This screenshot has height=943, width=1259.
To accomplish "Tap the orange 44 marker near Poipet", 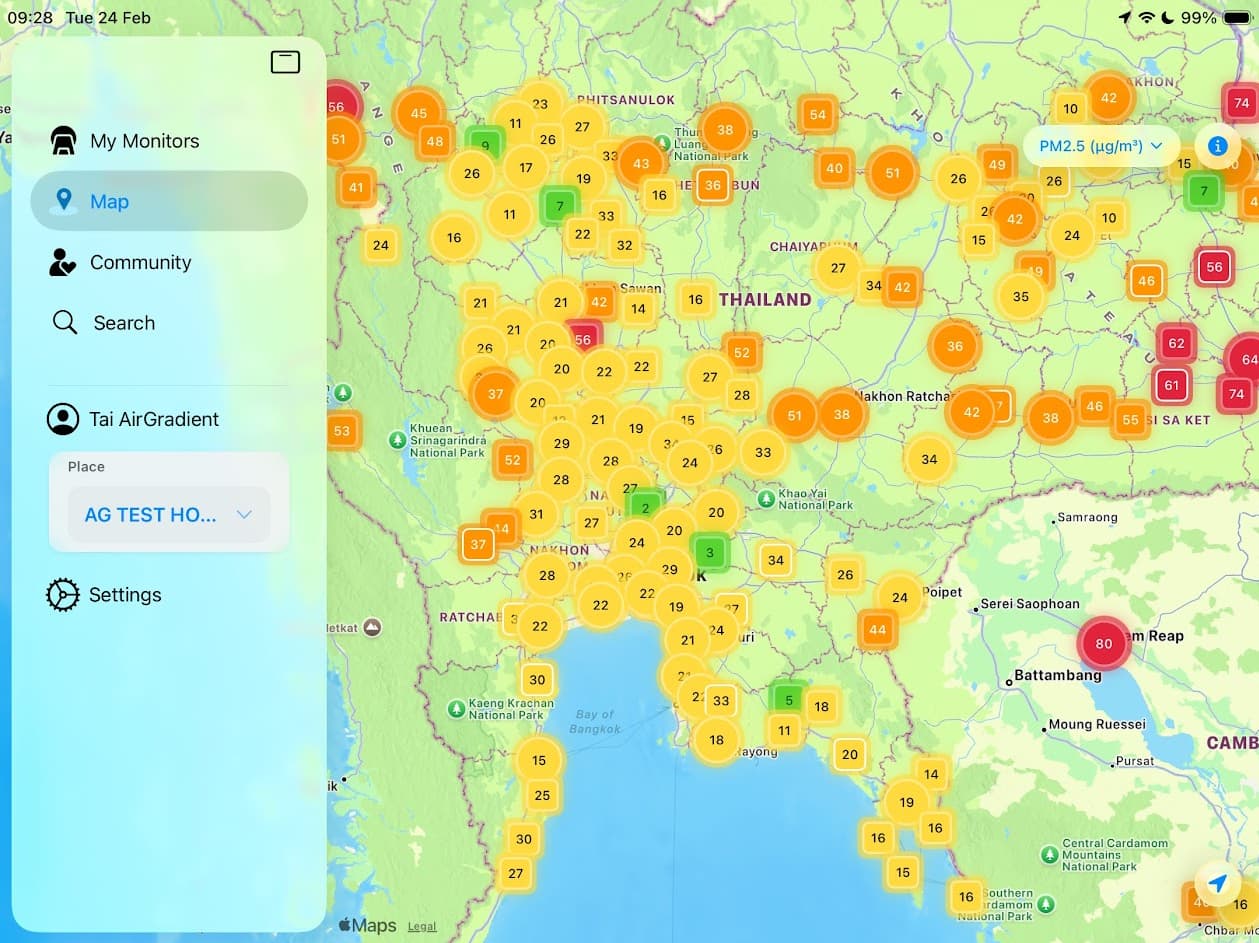I will pos(877,630).
